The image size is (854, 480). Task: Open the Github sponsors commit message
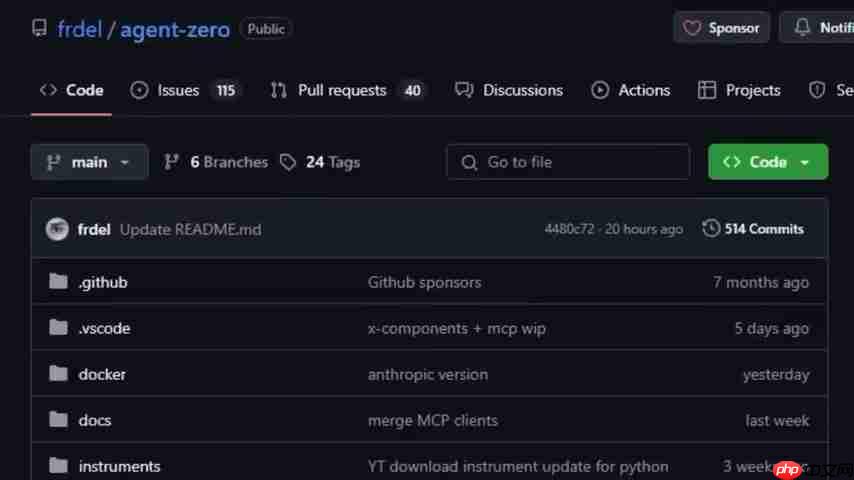[424, 283]
